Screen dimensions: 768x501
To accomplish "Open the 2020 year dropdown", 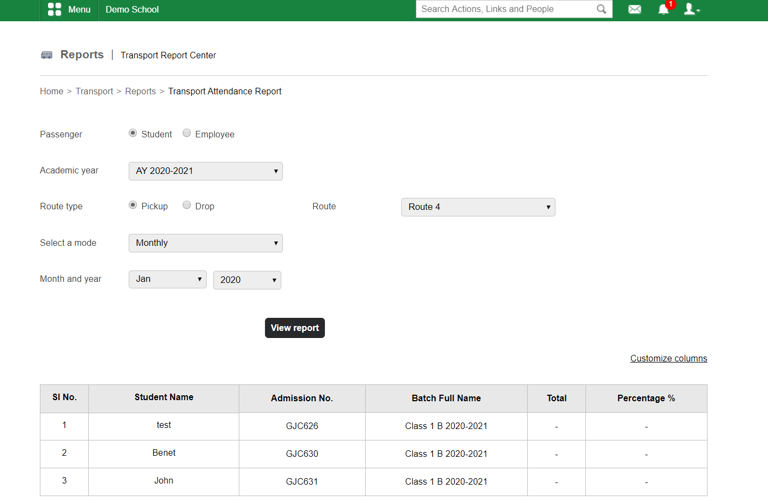I will coord(247,280).
